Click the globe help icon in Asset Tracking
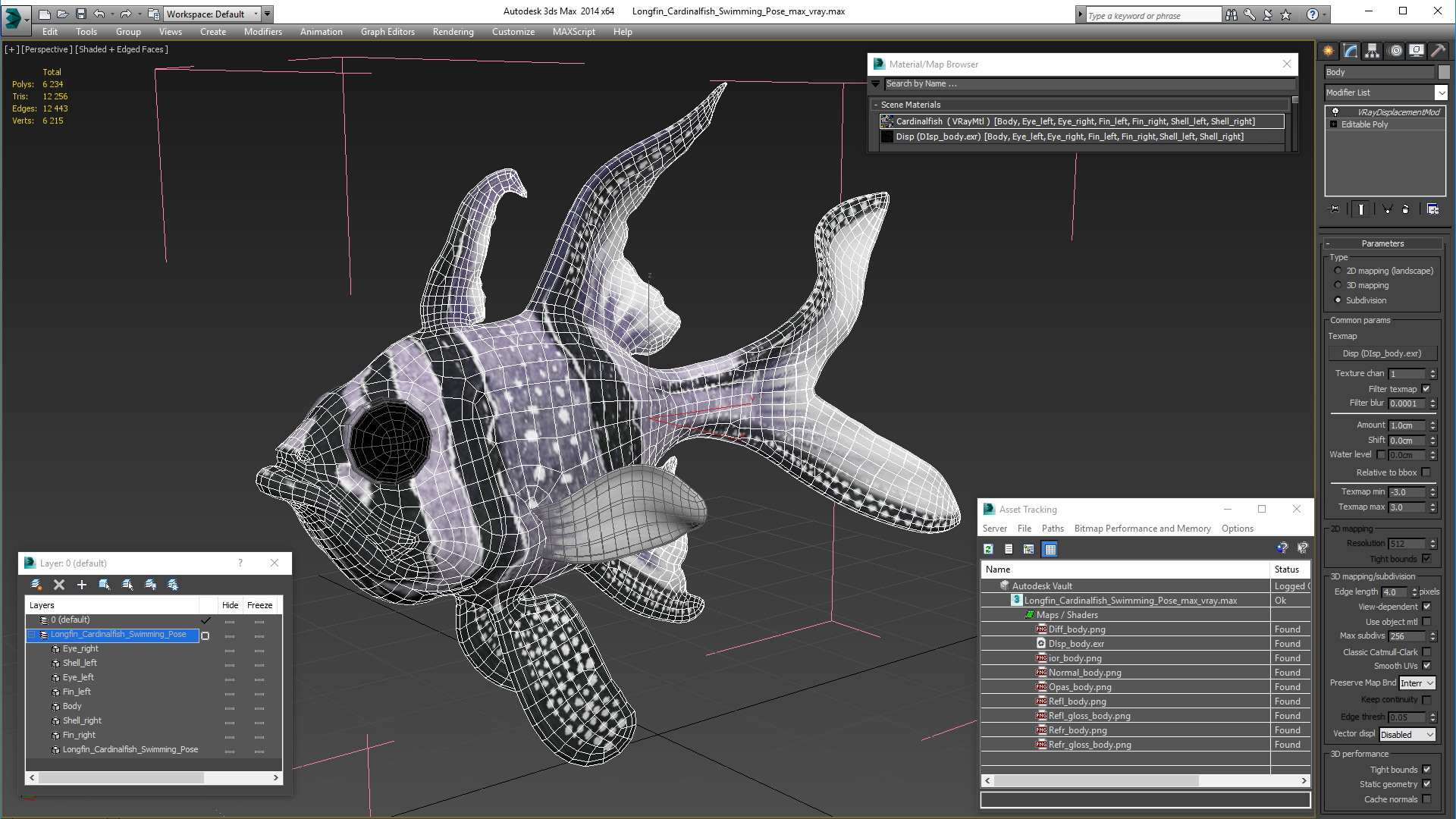 [x=1282, y=548]
